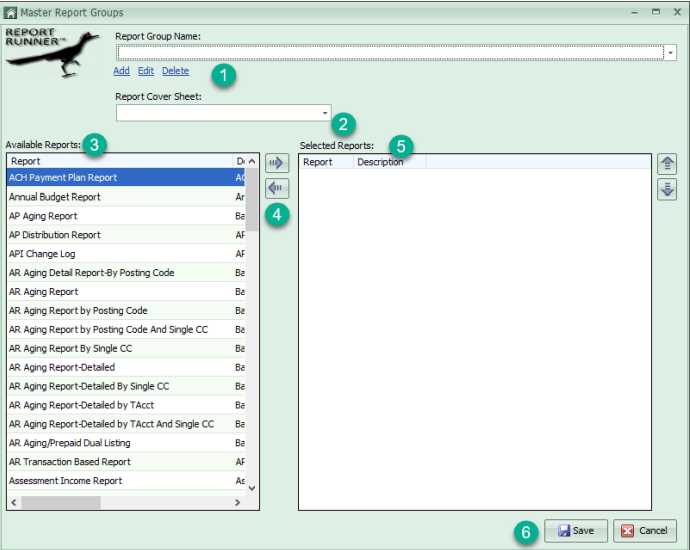Select AR Aging Report-Detailed by TAcct And Single CC

(x=126, y=424)
